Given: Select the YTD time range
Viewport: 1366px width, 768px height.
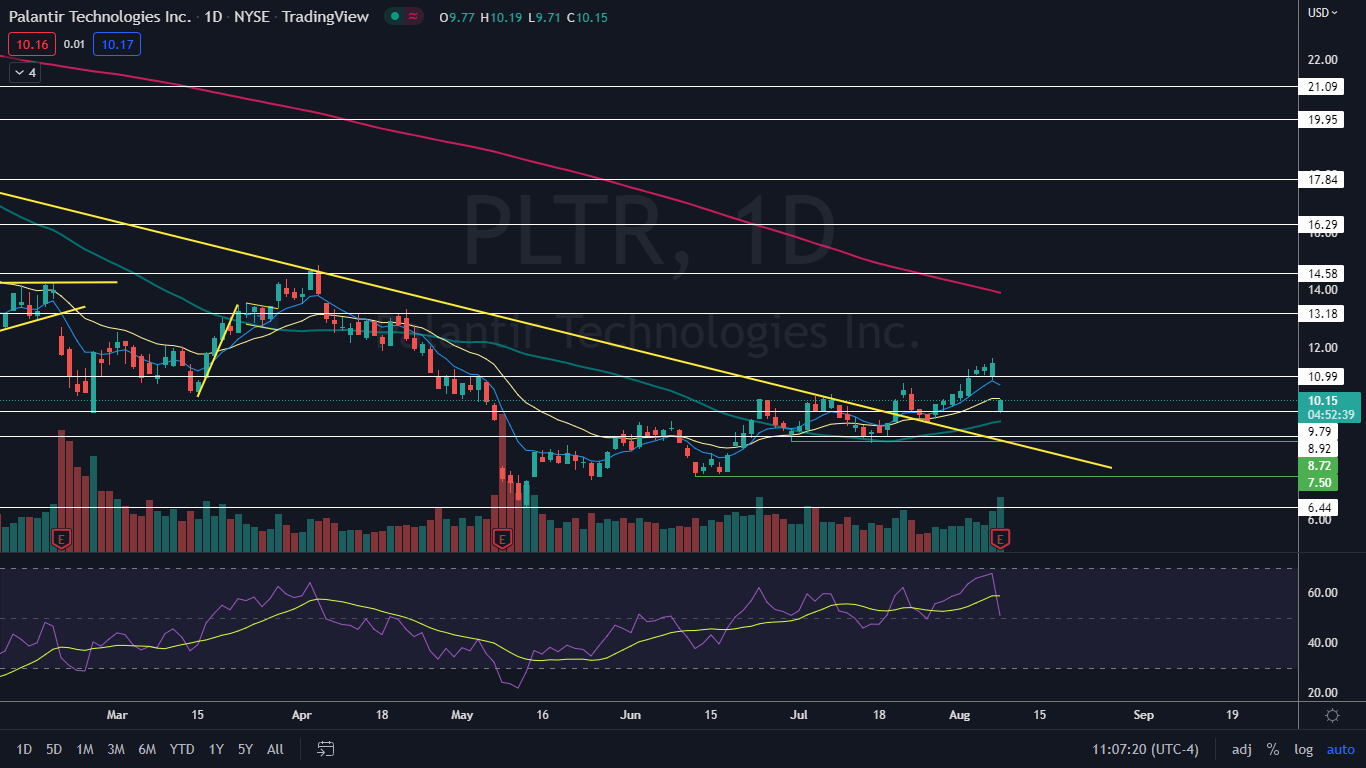Looking at the screenshot, I should point(182,749).
